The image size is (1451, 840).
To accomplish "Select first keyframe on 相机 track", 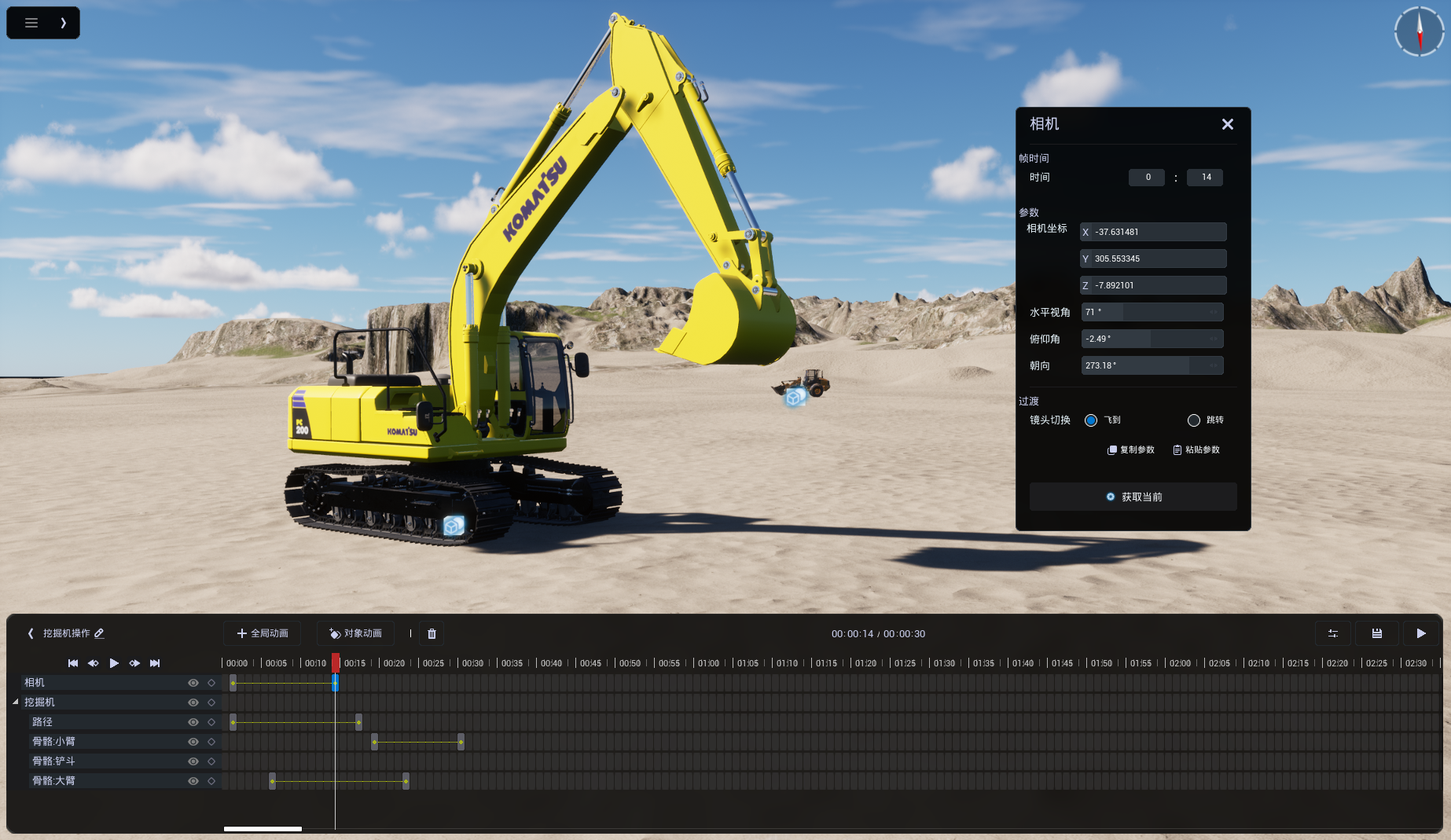I will (233, 683).
